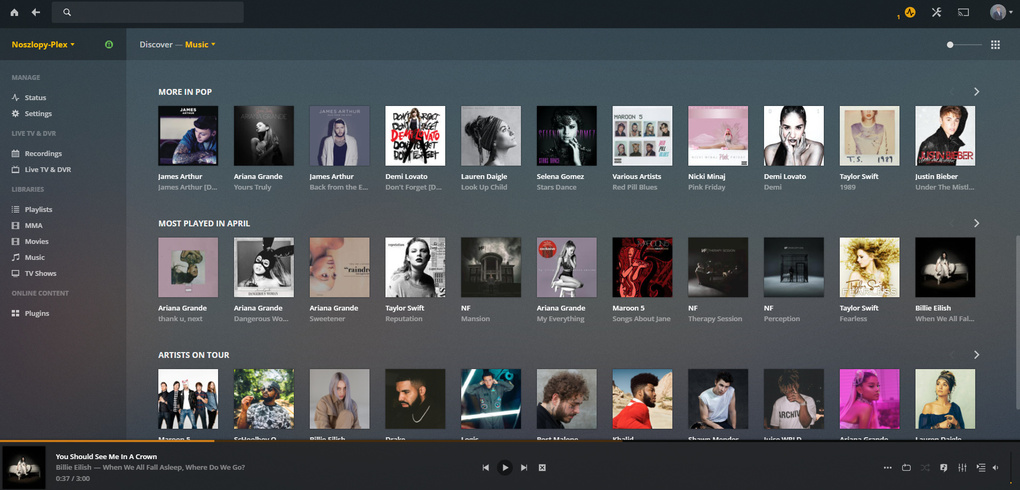Click the green server secure-connection icon

pyautogui.click(x=109, y=45)
